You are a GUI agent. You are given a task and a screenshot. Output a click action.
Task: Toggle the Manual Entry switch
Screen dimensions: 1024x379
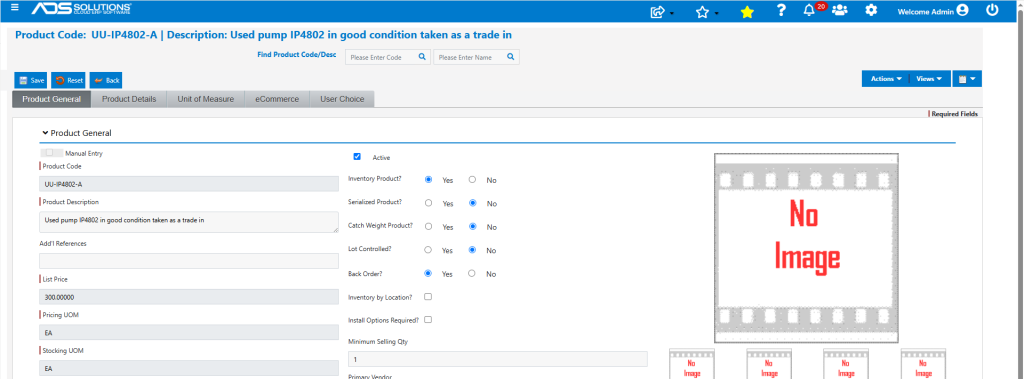52,153
